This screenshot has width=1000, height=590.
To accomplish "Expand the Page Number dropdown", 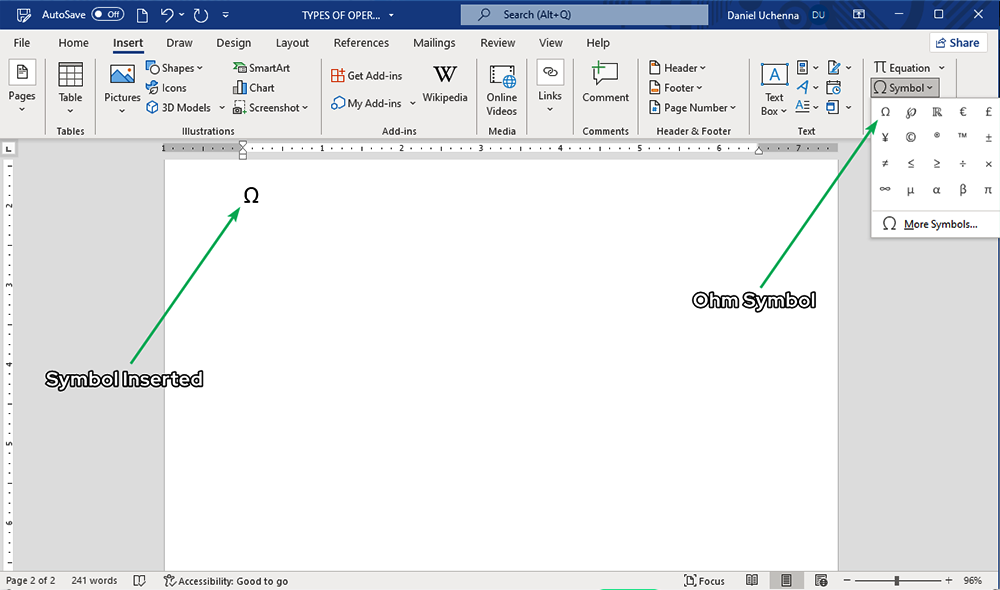I will click(692, 107).
